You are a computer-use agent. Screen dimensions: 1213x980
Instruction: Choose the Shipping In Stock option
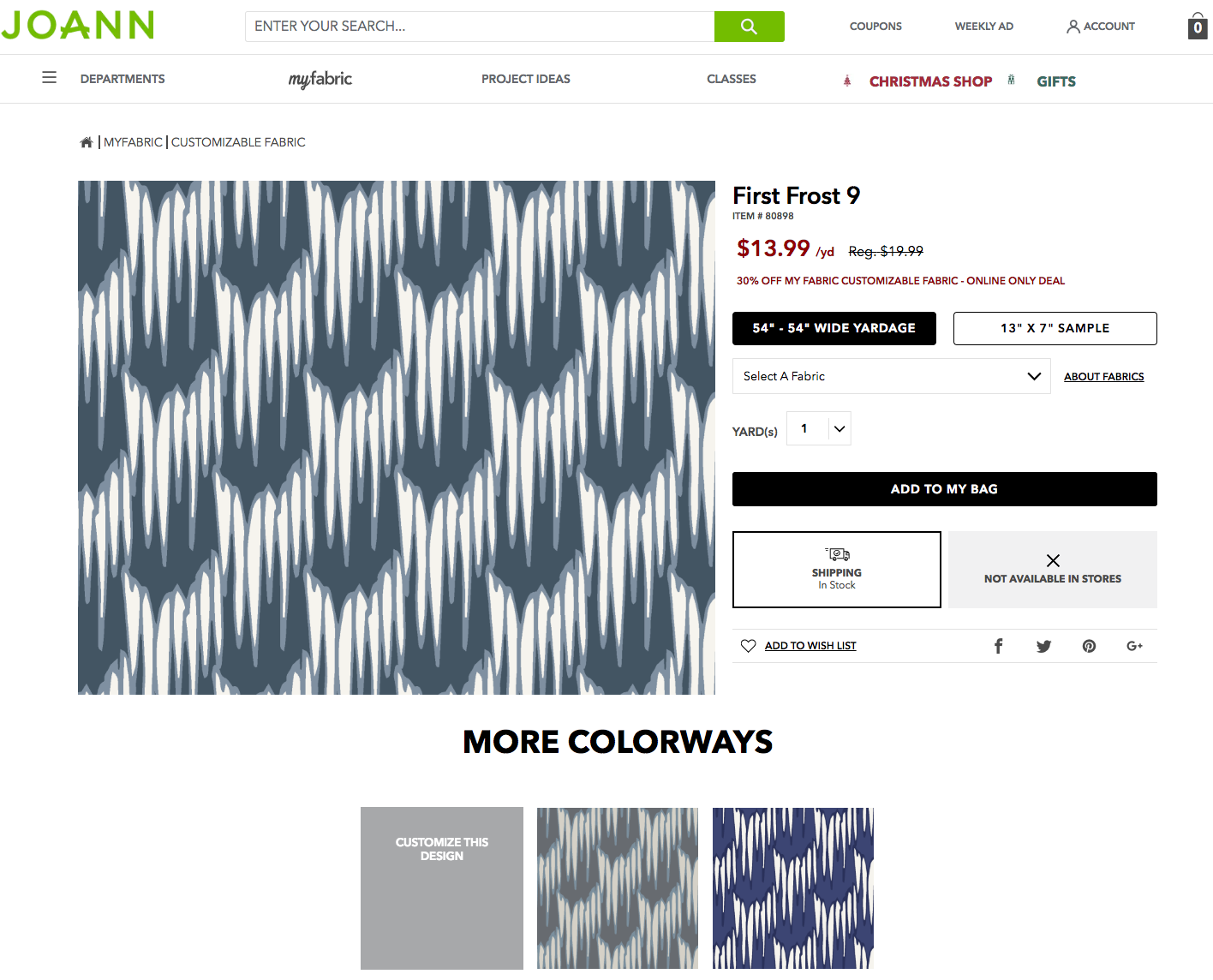pos(837,570)
